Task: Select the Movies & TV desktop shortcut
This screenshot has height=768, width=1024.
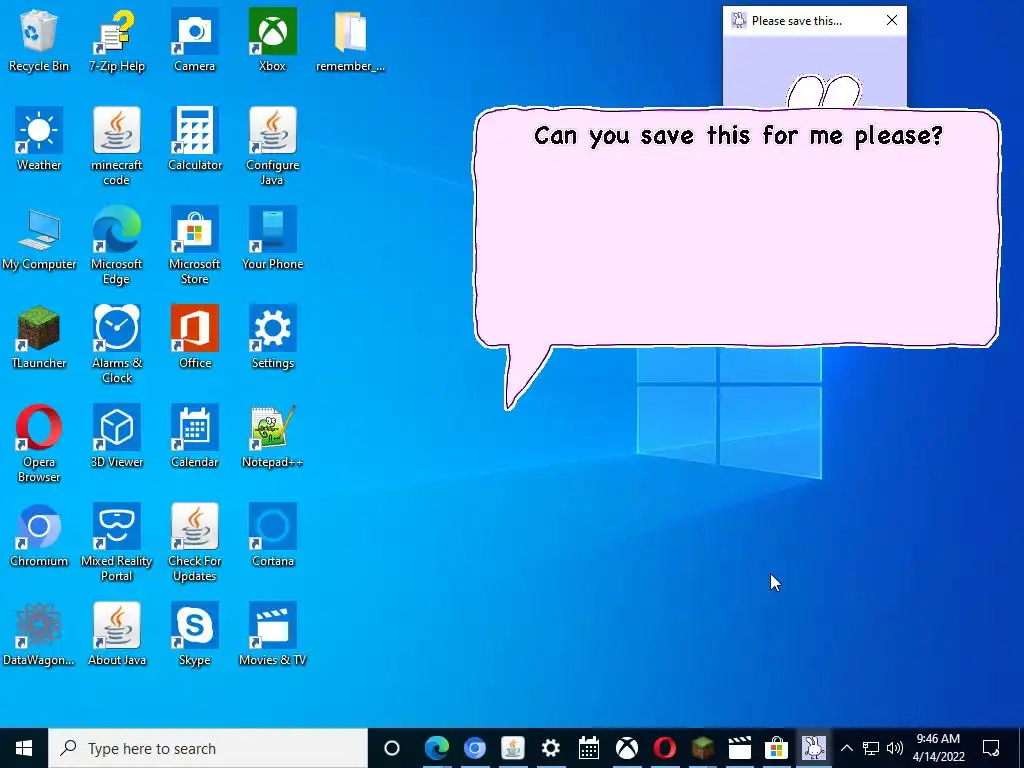Action: pos(272,634)
